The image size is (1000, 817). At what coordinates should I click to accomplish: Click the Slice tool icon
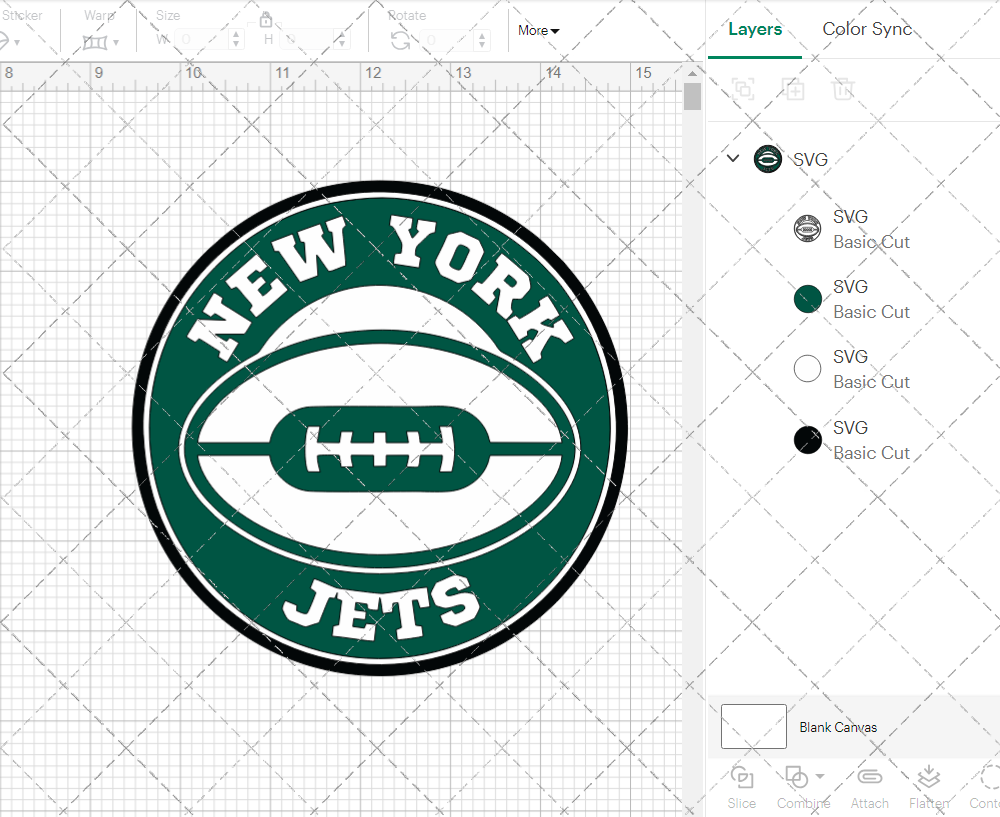[742, 777]
